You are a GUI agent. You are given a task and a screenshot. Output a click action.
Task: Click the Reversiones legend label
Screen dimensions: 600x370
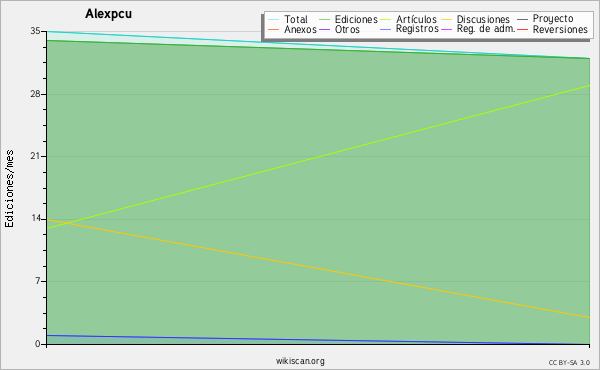[560, 29]
